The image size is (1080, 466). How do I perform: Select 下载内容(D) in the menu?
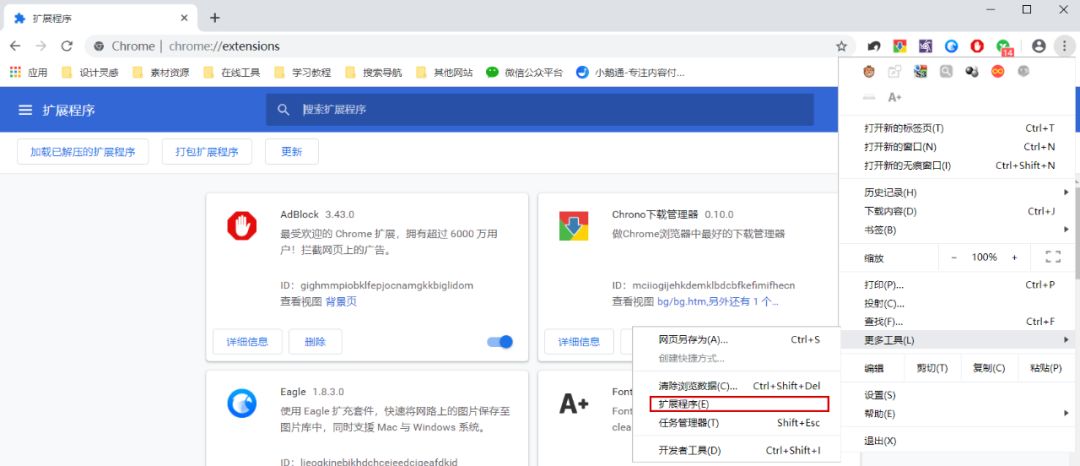click(957, 211)
